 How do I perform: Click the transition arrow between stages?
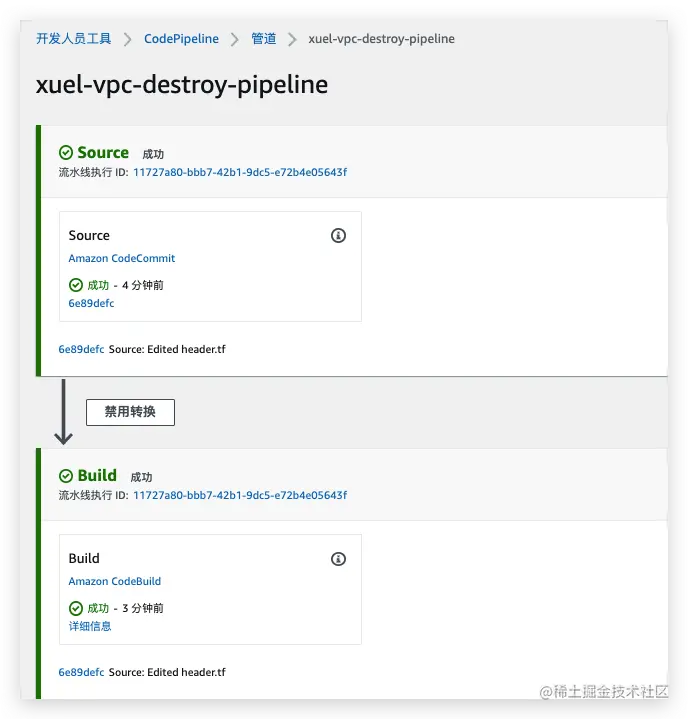click(x=63, y=411)
